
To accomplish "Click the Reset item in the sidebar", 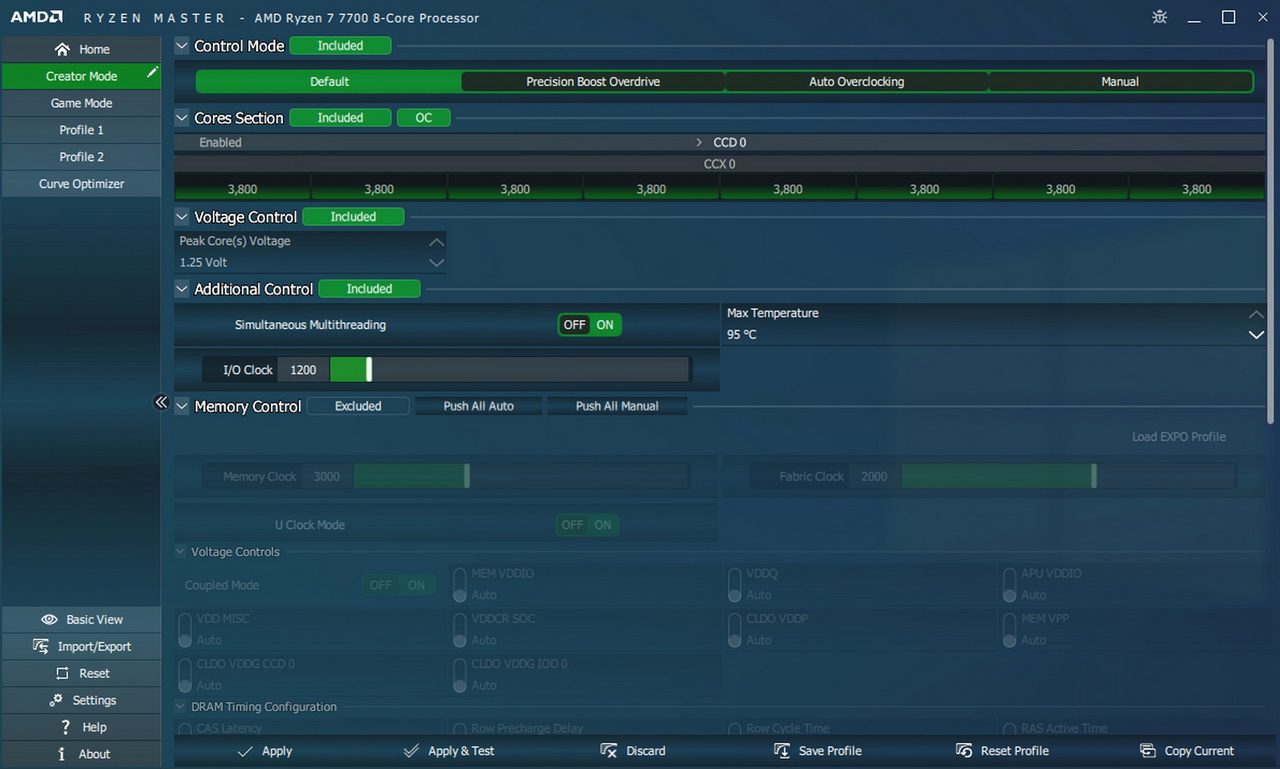I will tap(81, 673).
